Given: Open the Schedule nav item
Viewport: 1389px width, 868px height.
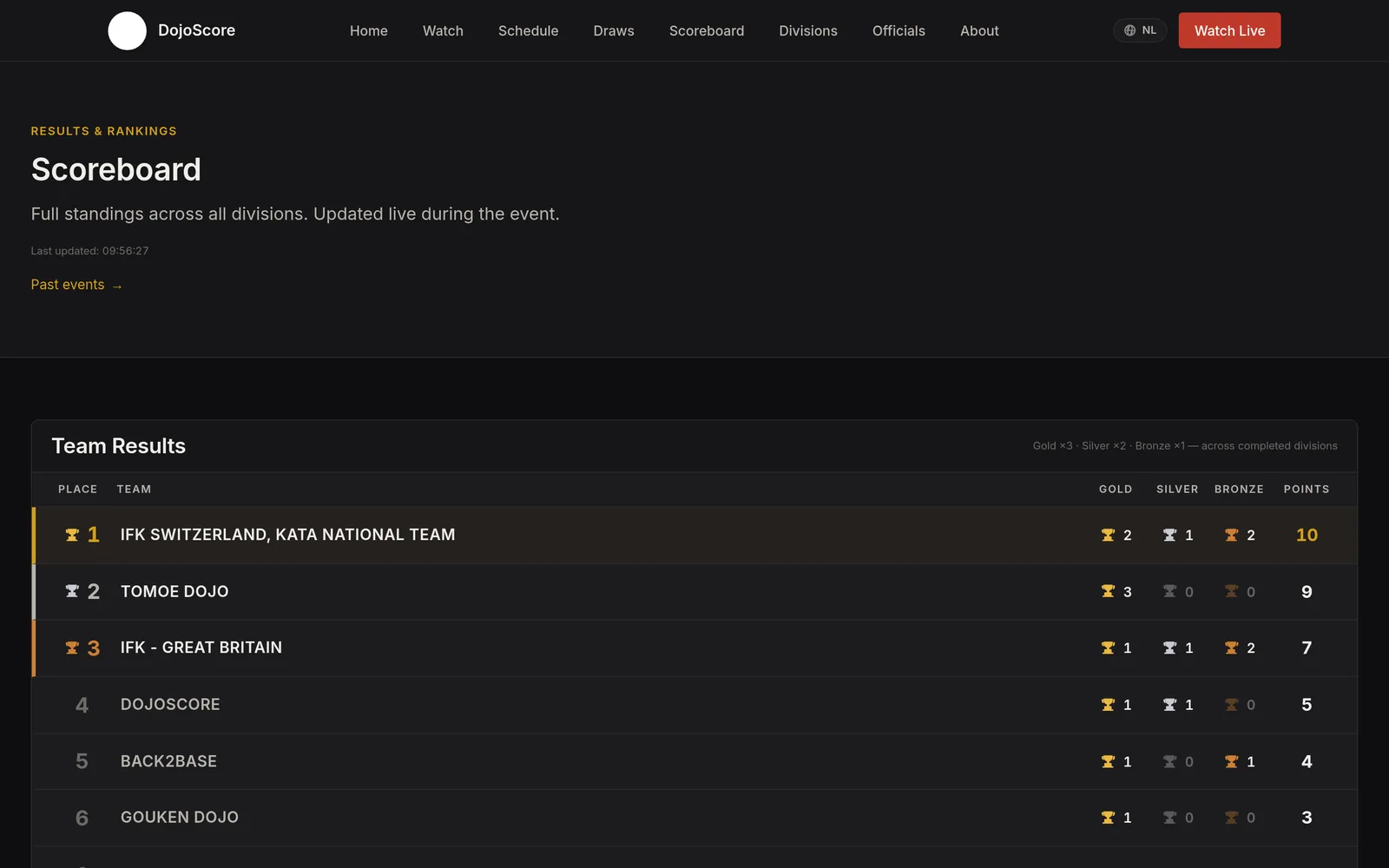Looking at the screenshot, I should tap(528, 30).
